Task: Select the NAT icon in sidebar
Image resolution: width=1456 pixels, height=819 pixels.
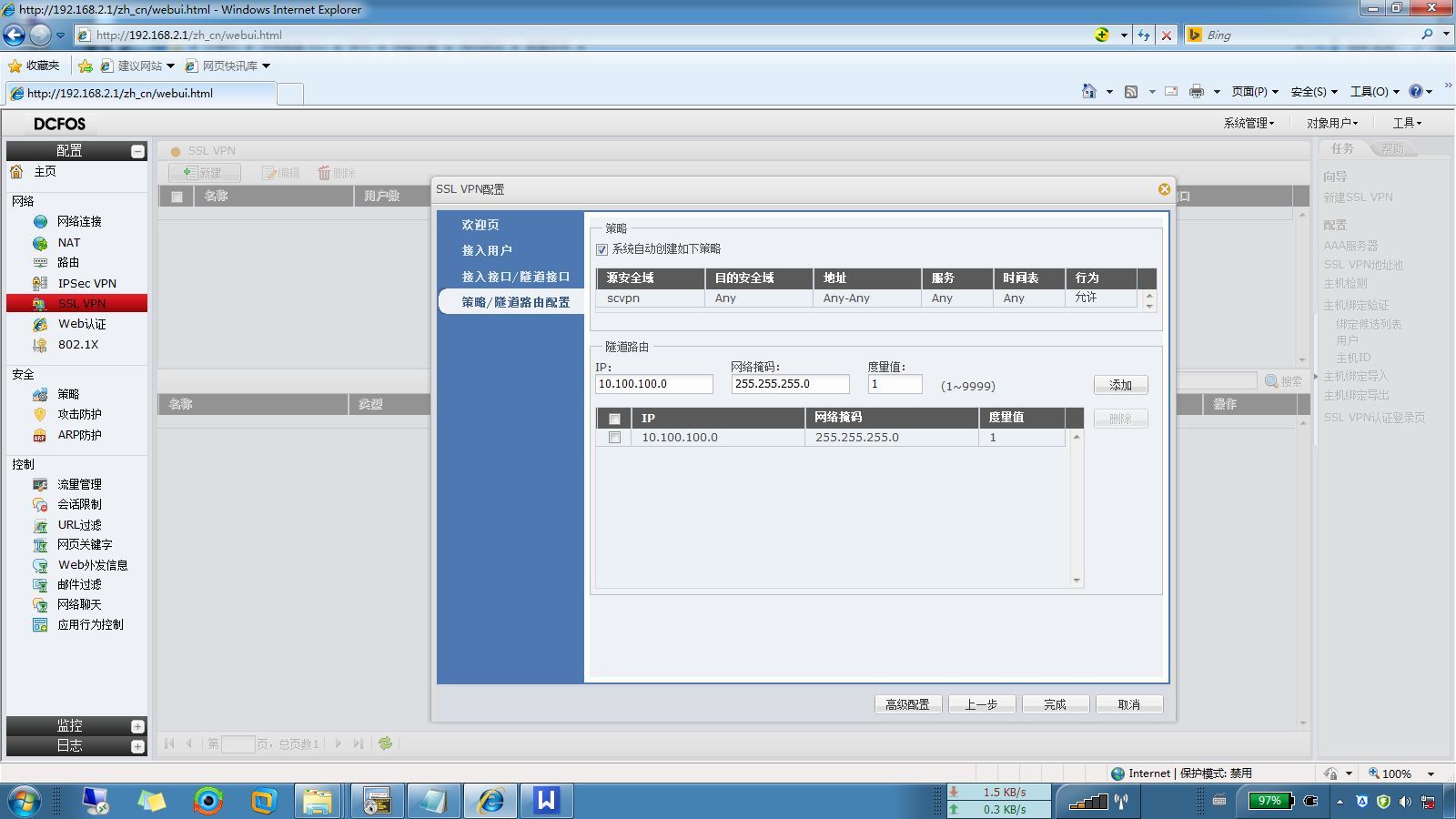Action: (x=40, y=243)
